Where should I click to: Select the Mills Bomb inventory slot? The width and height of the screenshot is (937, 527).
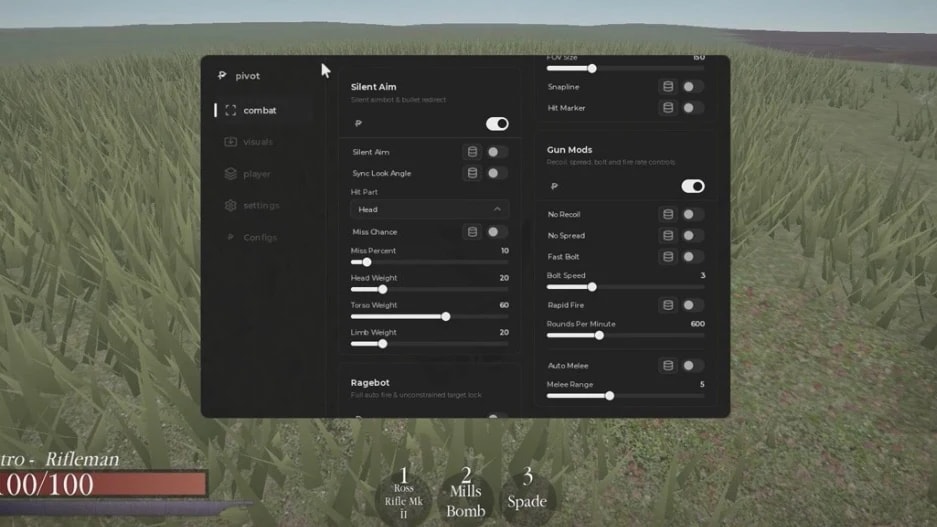tap(466, 496)
